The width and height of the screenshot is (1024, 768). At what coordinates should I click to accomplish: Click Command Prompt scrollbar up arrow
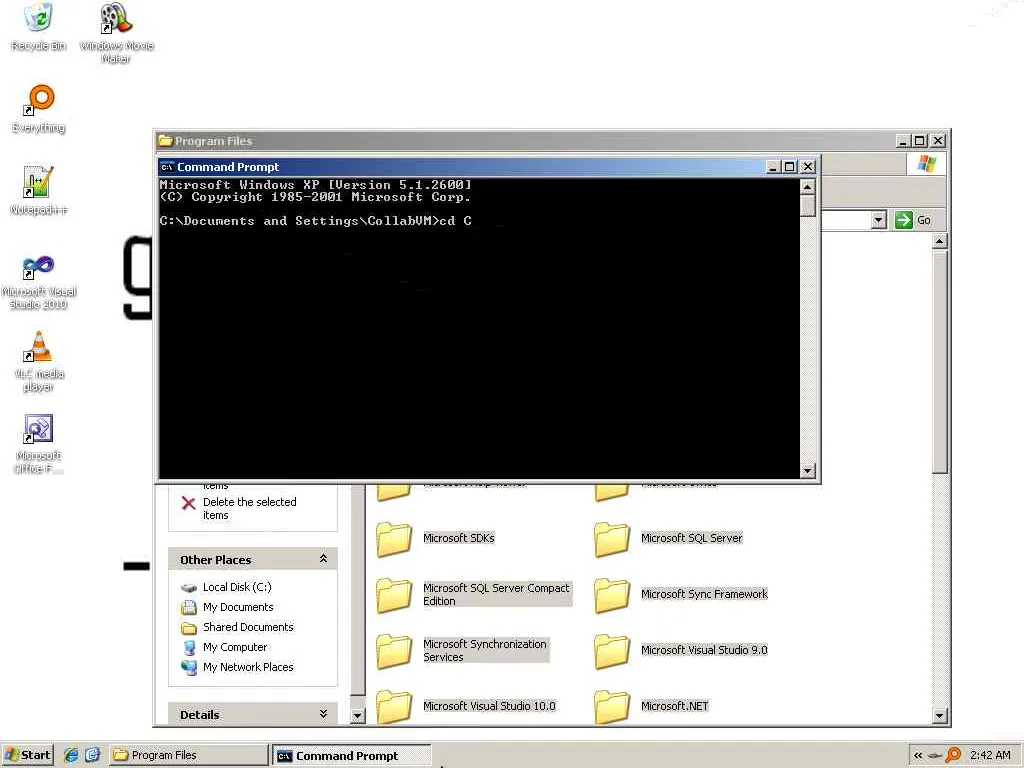808,187
